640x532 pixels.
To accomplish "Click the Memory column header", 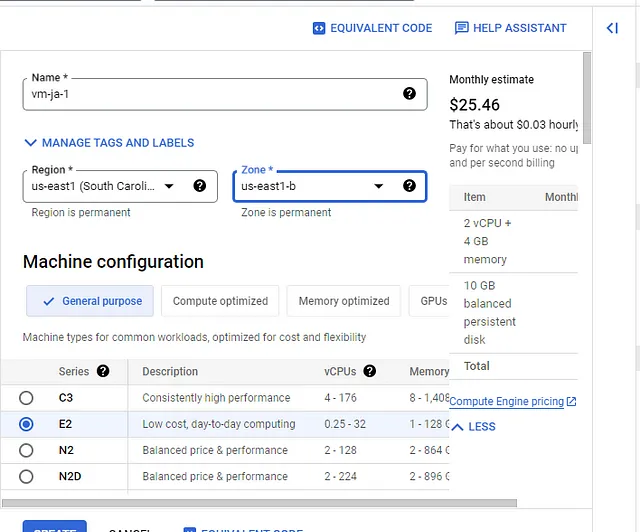I will (x=429, y=372).
